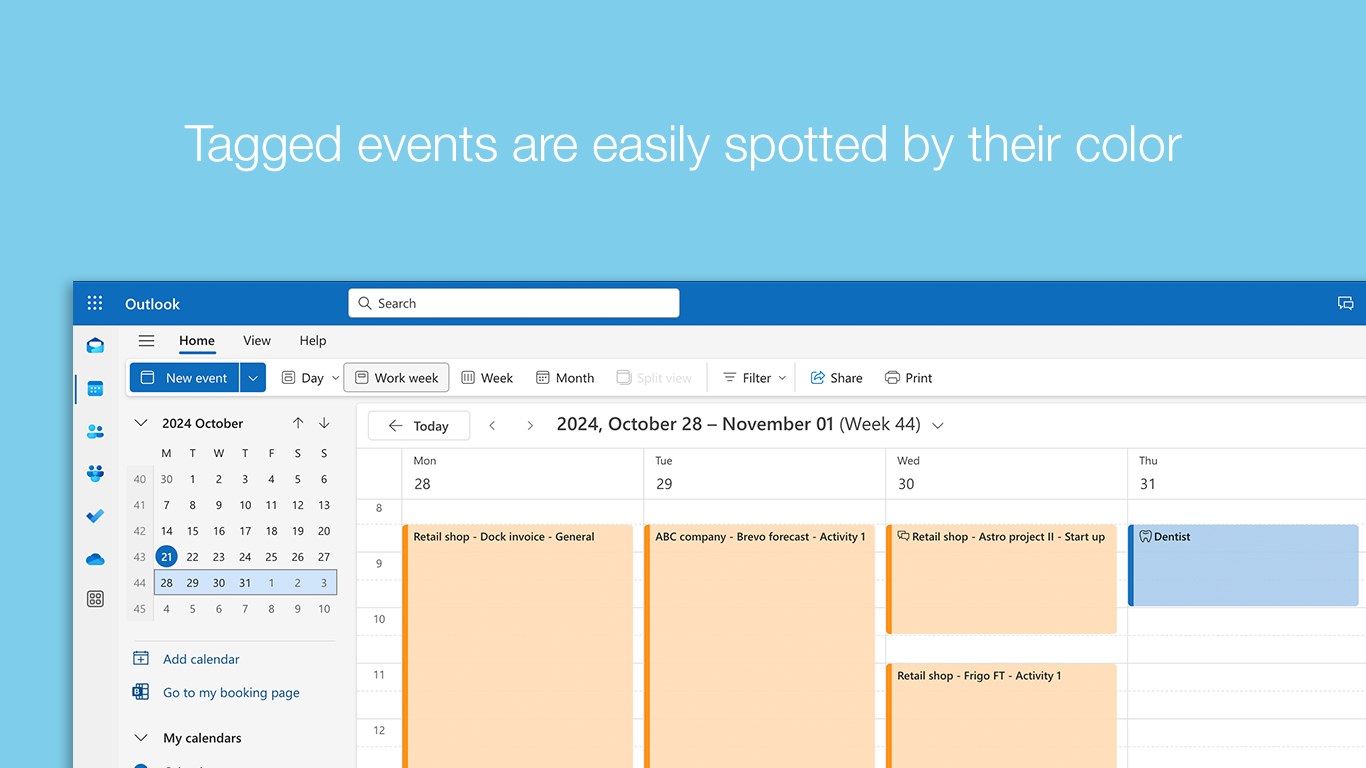Open the New event dropdown arrow
The height and width of the screenshot is (768, 1366).
(x=253, y=378)
